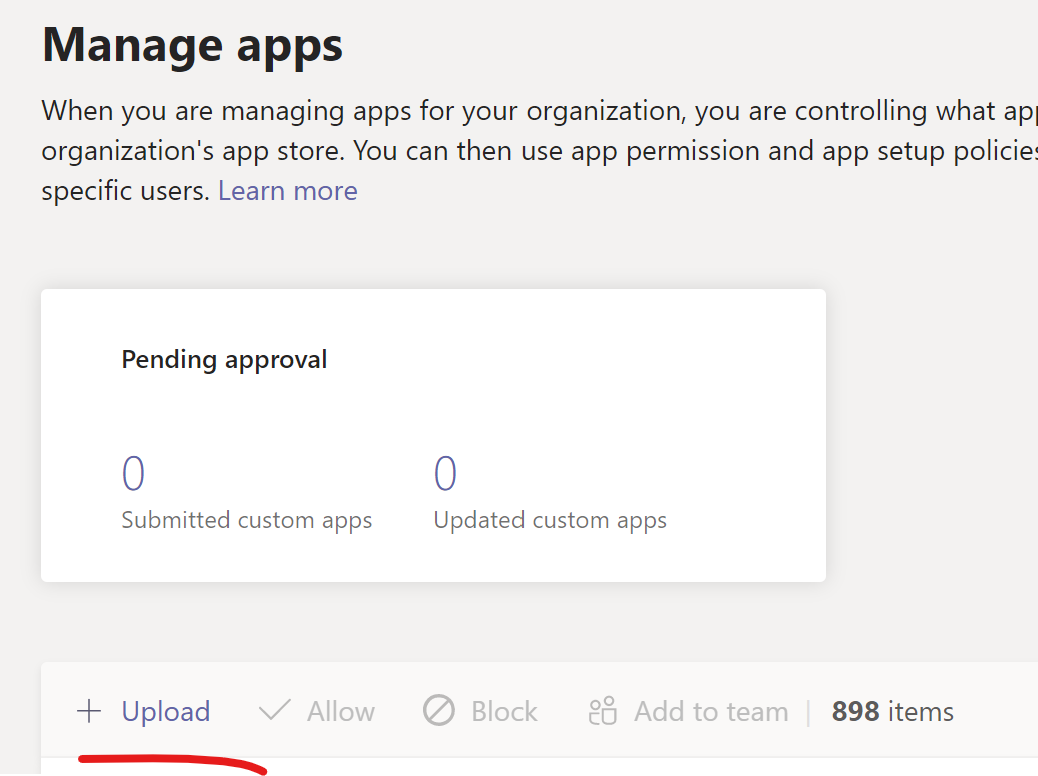Click the zero count above Submitted custom apps

click(x=133, y=474)
